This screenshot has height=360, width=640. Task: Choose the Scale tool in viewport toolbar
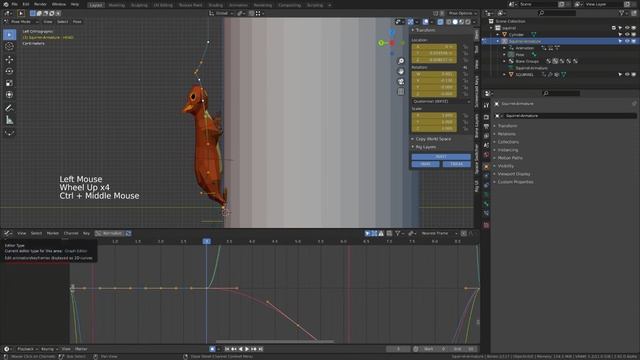coord(9,83)
